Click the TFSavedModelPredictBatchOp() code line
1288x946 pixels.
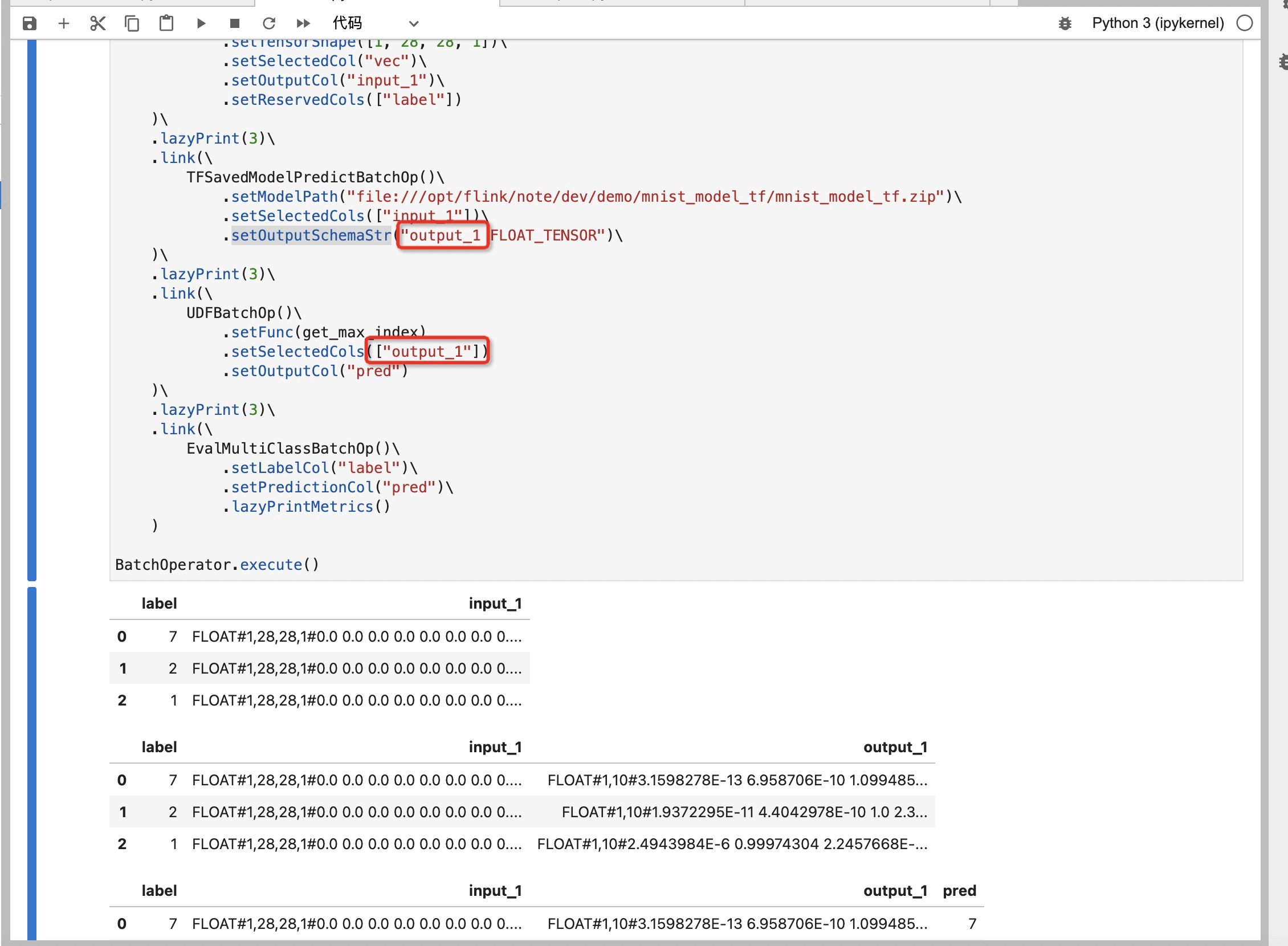pos(315,177)
